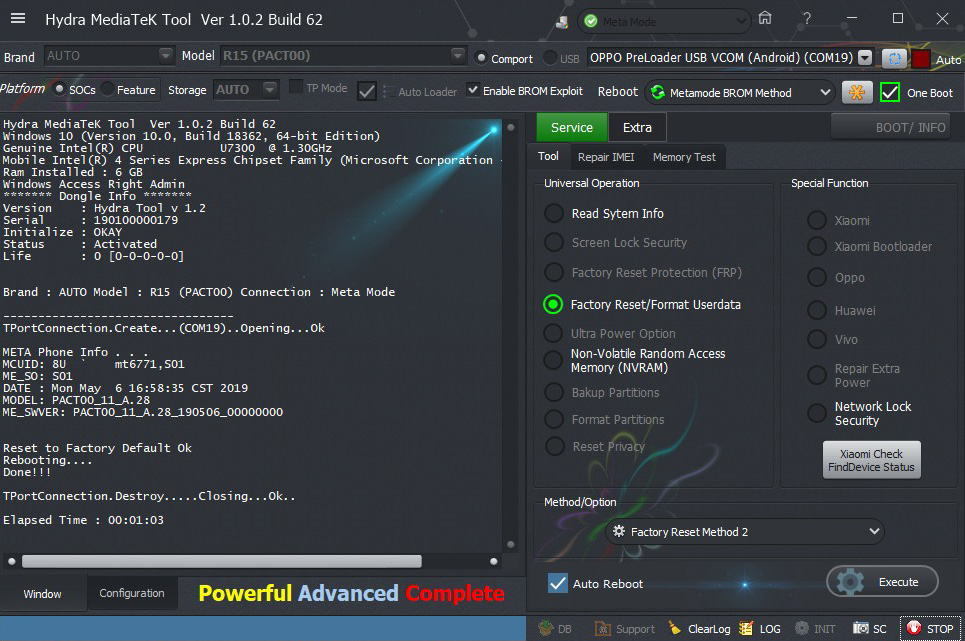
Task: Click the Execute button
Action: tap(882, 581)
